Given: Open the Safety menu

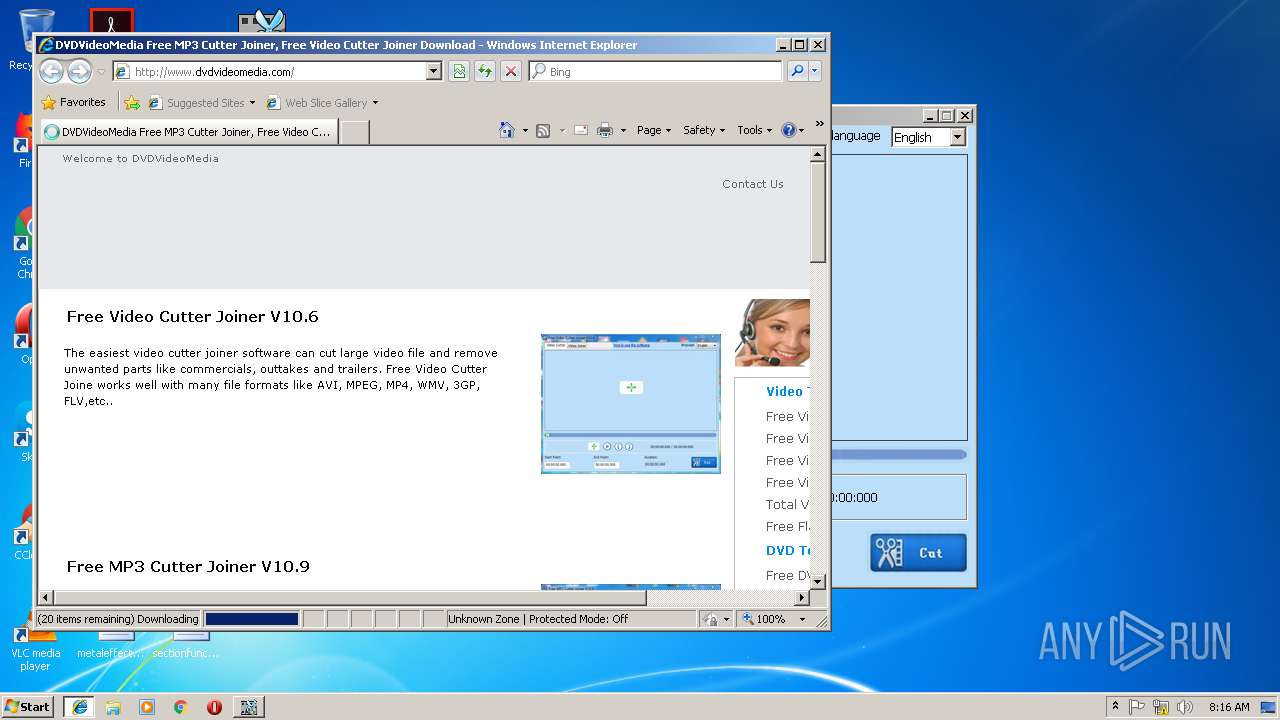Looking at the screenshot, I should [703, 130].
